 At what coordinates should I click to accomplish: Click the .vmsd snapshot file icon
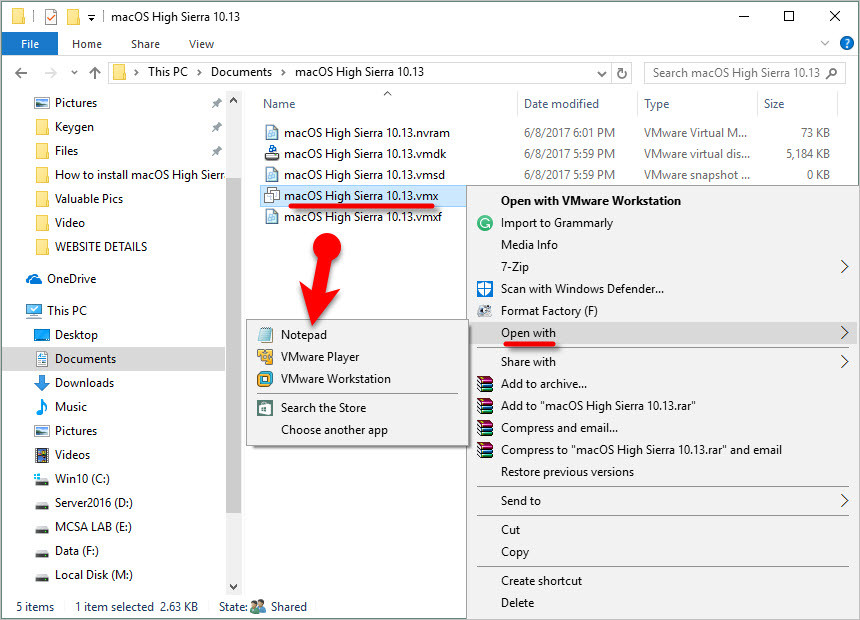(271, 174)
